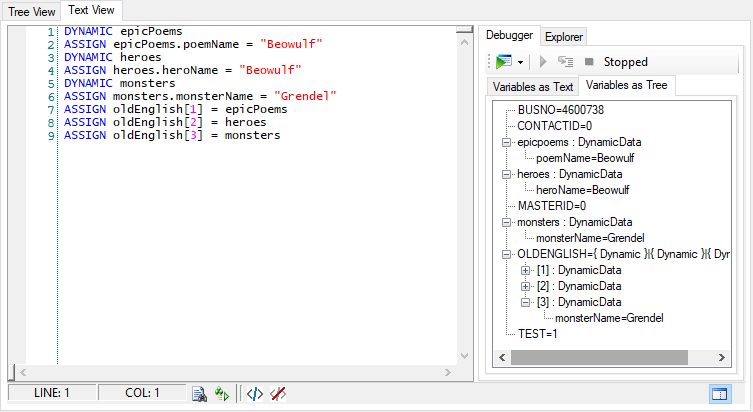Viewport: 753px width, 412px height.
Task: Click the green arrows icon in status bar
Action: pyautogui.click(x=220, y=394)
